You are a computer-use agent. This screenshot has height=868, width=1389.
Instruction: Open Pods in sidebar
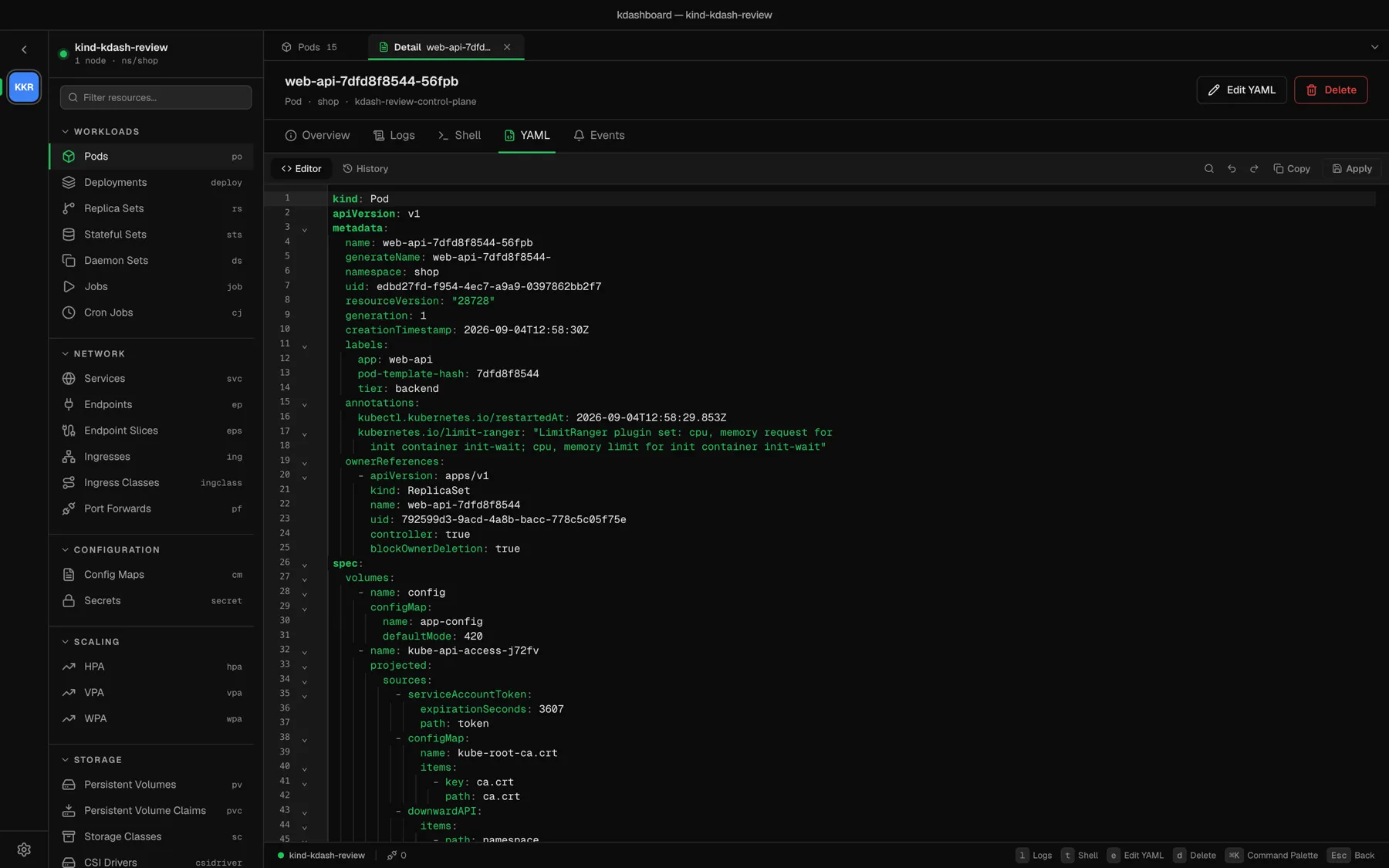pos(151,156)
